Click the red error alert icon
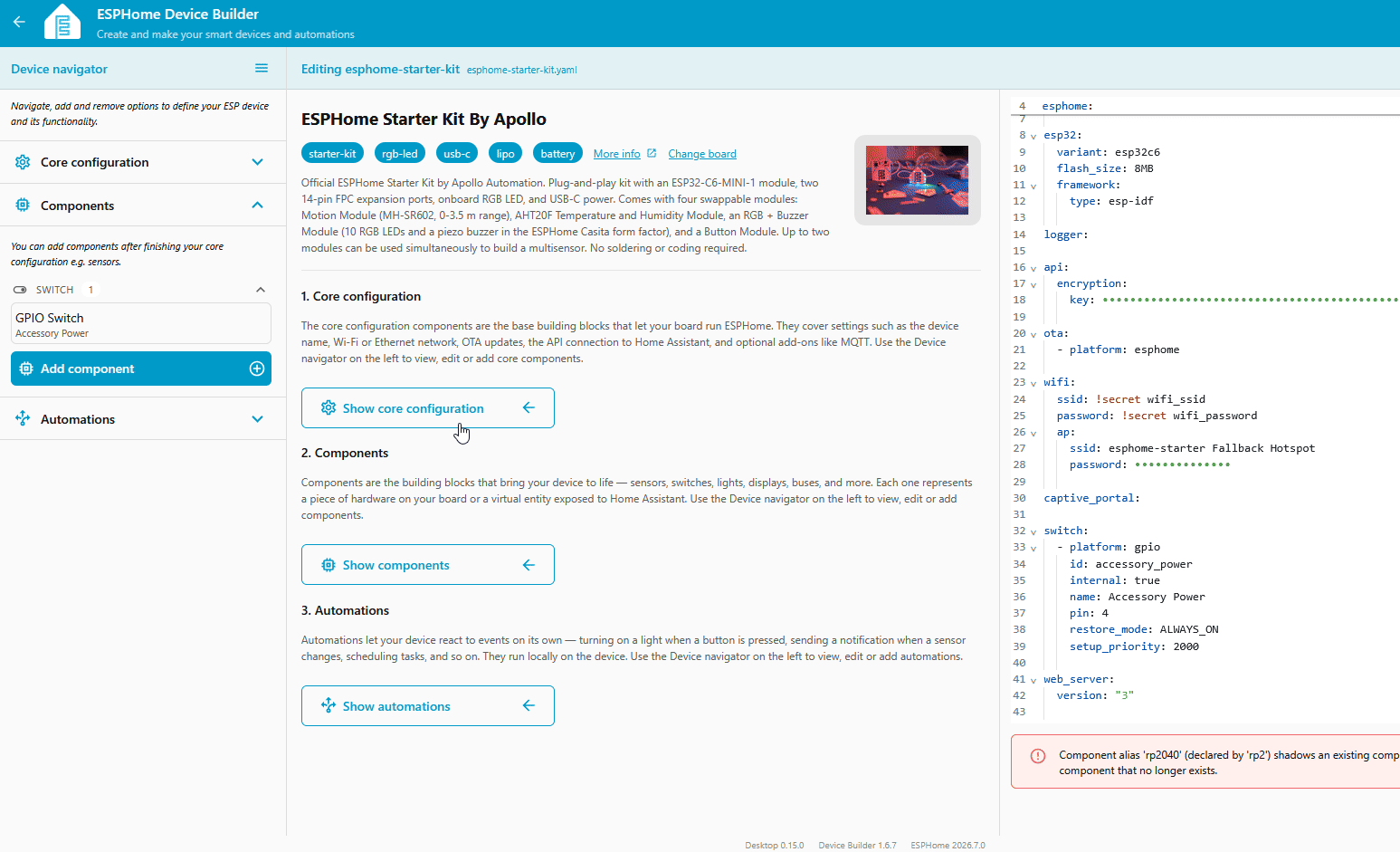 pos(1038,756)
